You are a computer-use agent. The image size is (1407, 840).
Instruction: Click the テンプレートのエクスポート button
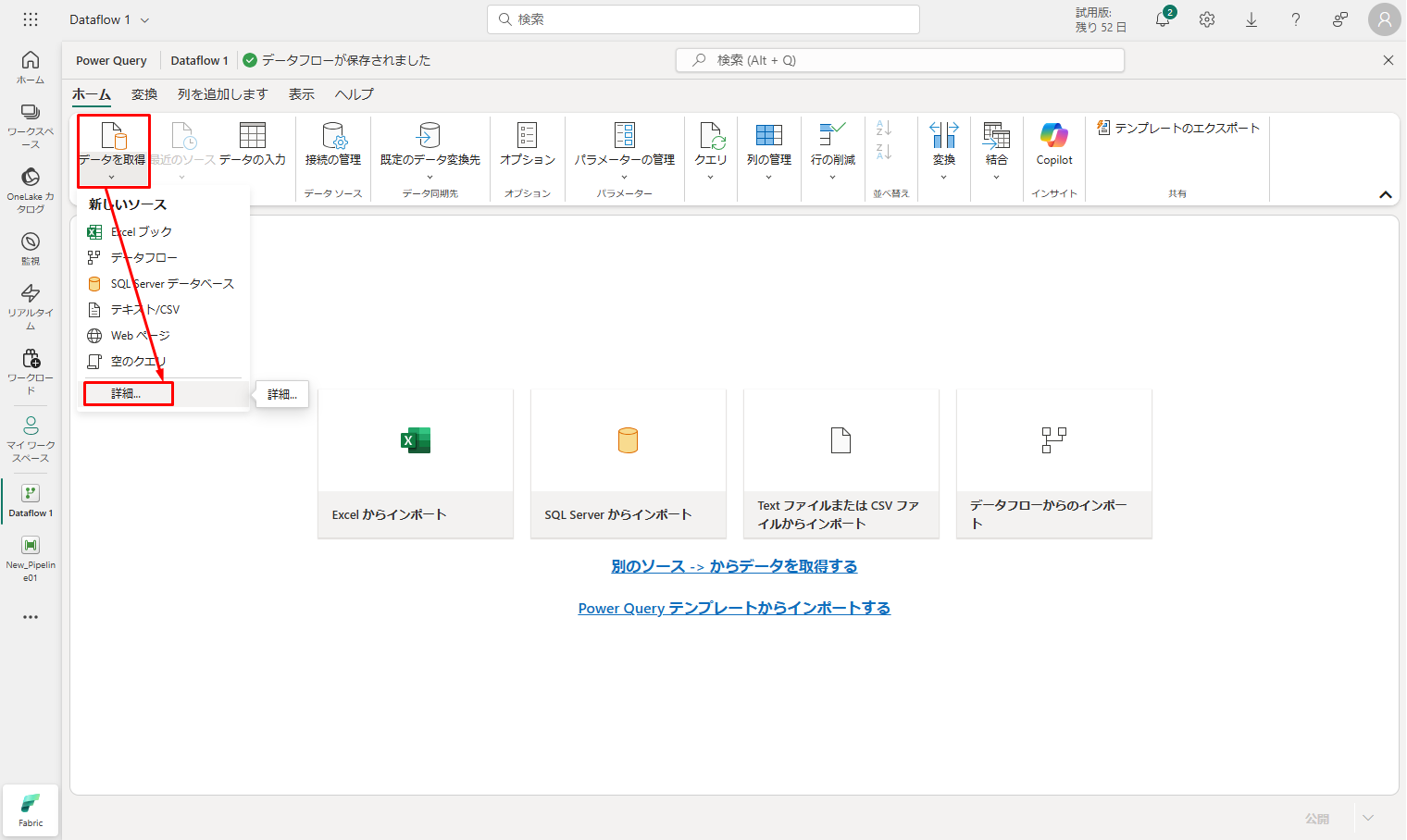(x=1177, y=129)
